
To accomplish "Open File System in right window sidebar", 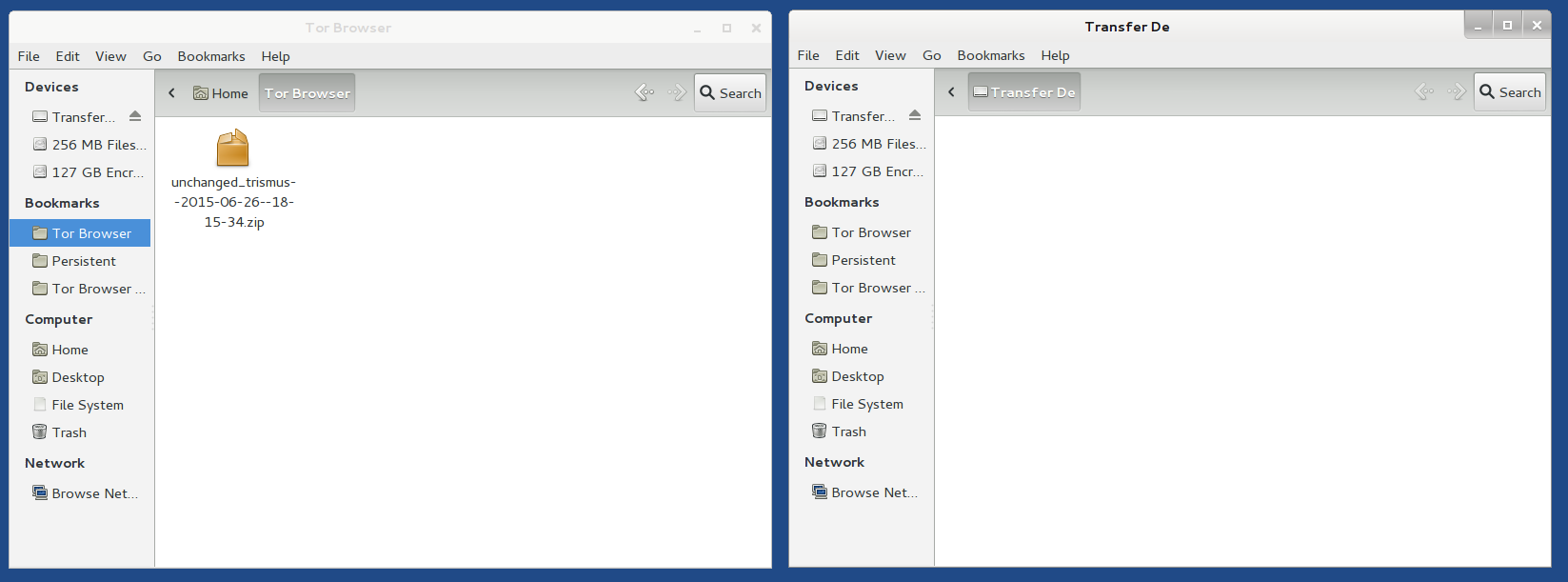I will pyautogui.click(x=866, y=404).
